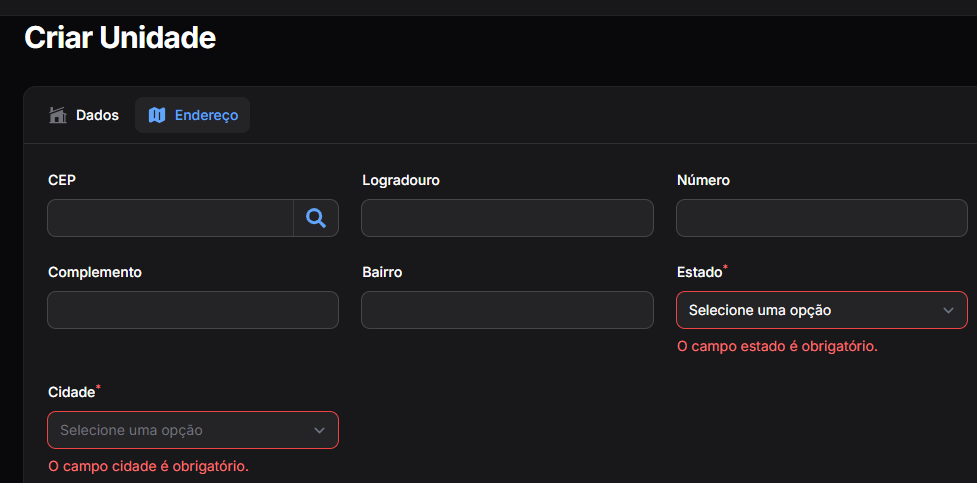
Task: Expand Estado using its chevron arrow
Action: [x=948, y=310]
